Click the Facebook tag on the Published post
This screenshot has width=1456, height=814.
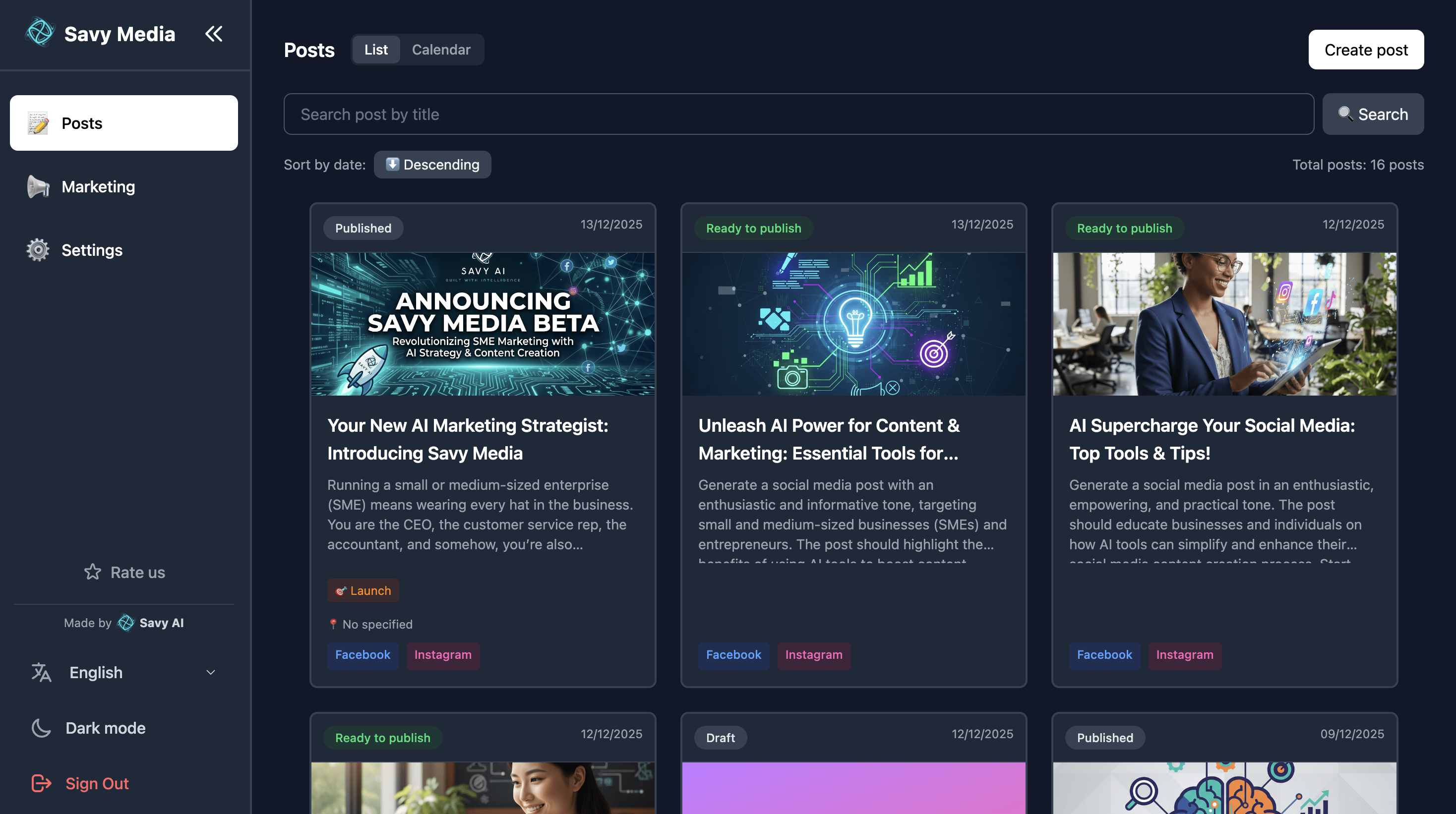click(x=363, y=655)
